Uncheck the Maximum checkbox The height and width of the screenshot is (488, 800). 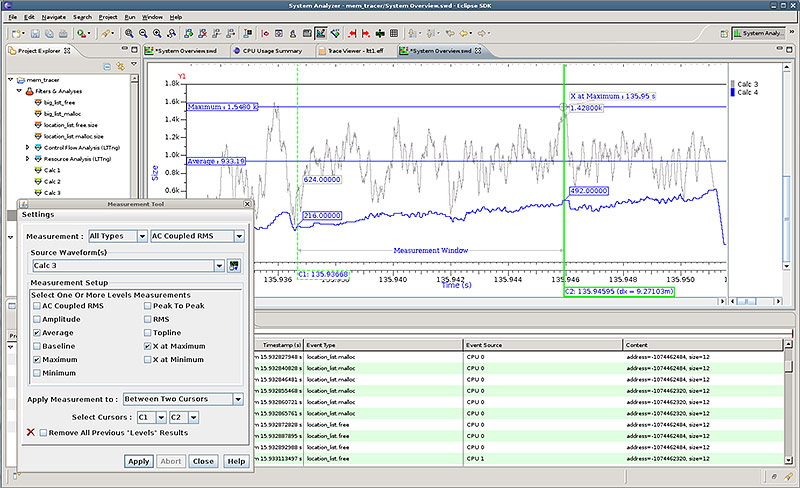click(x=37, y=359)
